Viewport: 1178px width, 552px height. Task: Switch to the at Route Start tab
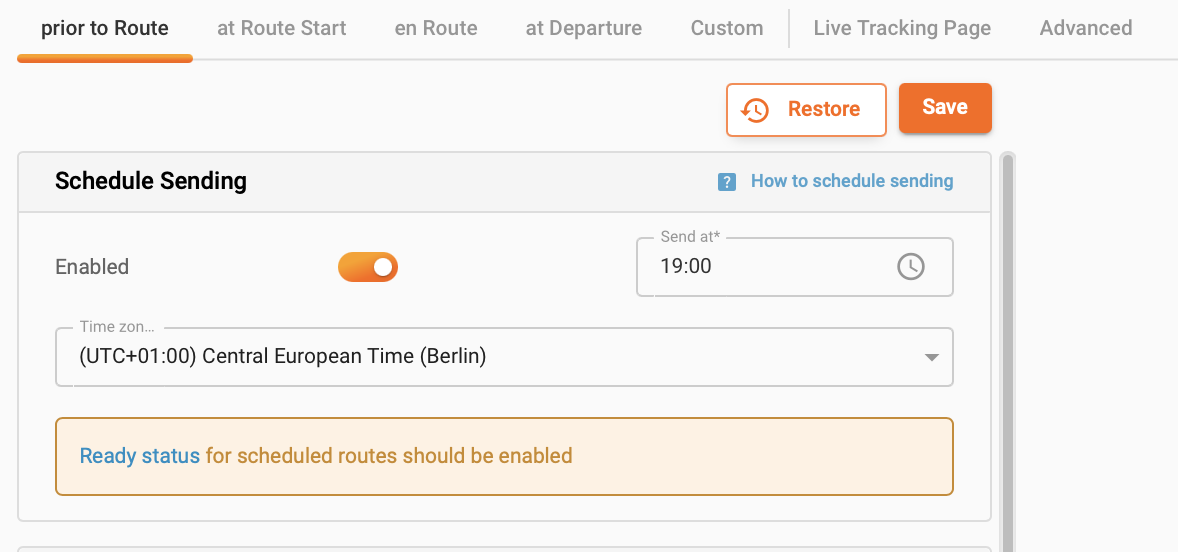281,28
